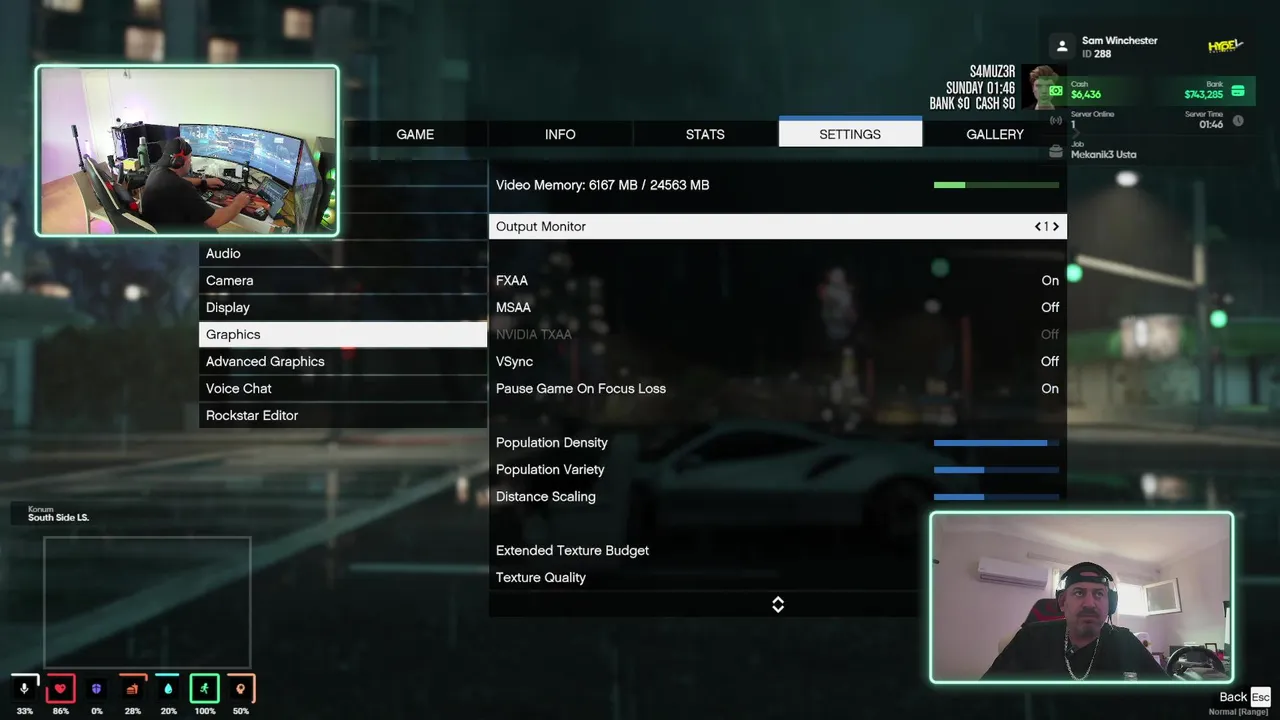Open the INFO tab
1280x720 pixels.
pyautogui.click(x=560, y=134)
